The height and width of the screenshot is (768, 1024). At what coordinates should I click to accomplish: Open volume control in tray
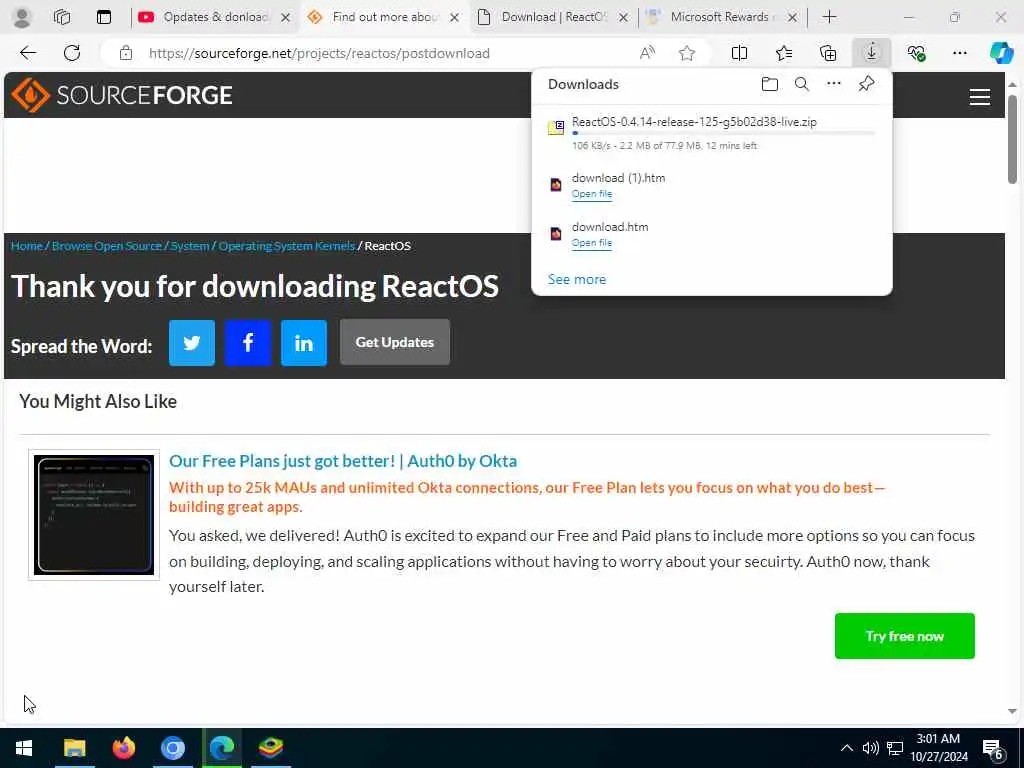[871, 748]
